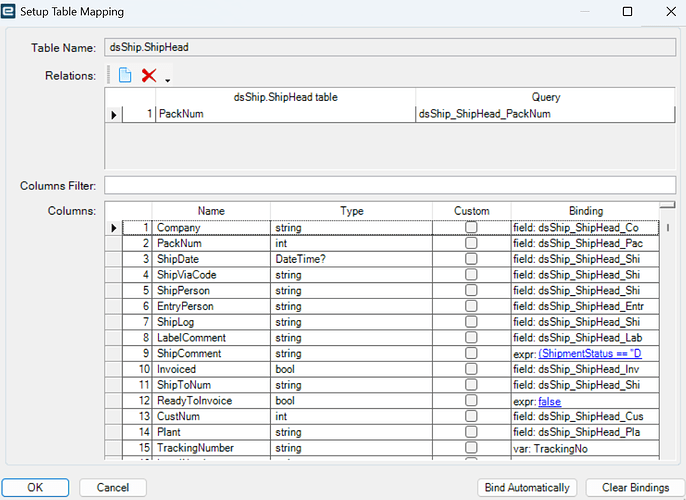Select the EntryPerson name cell

click(x=211, y=306)
